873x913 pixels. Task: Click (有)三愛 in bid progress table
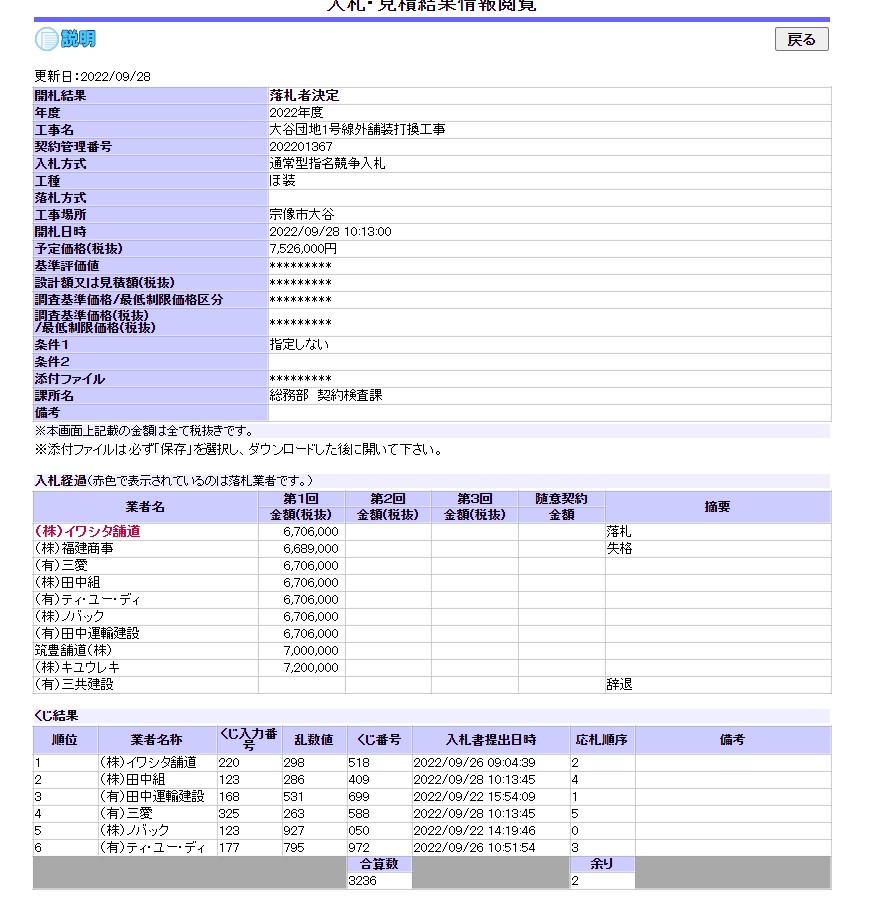coord(61,565)
